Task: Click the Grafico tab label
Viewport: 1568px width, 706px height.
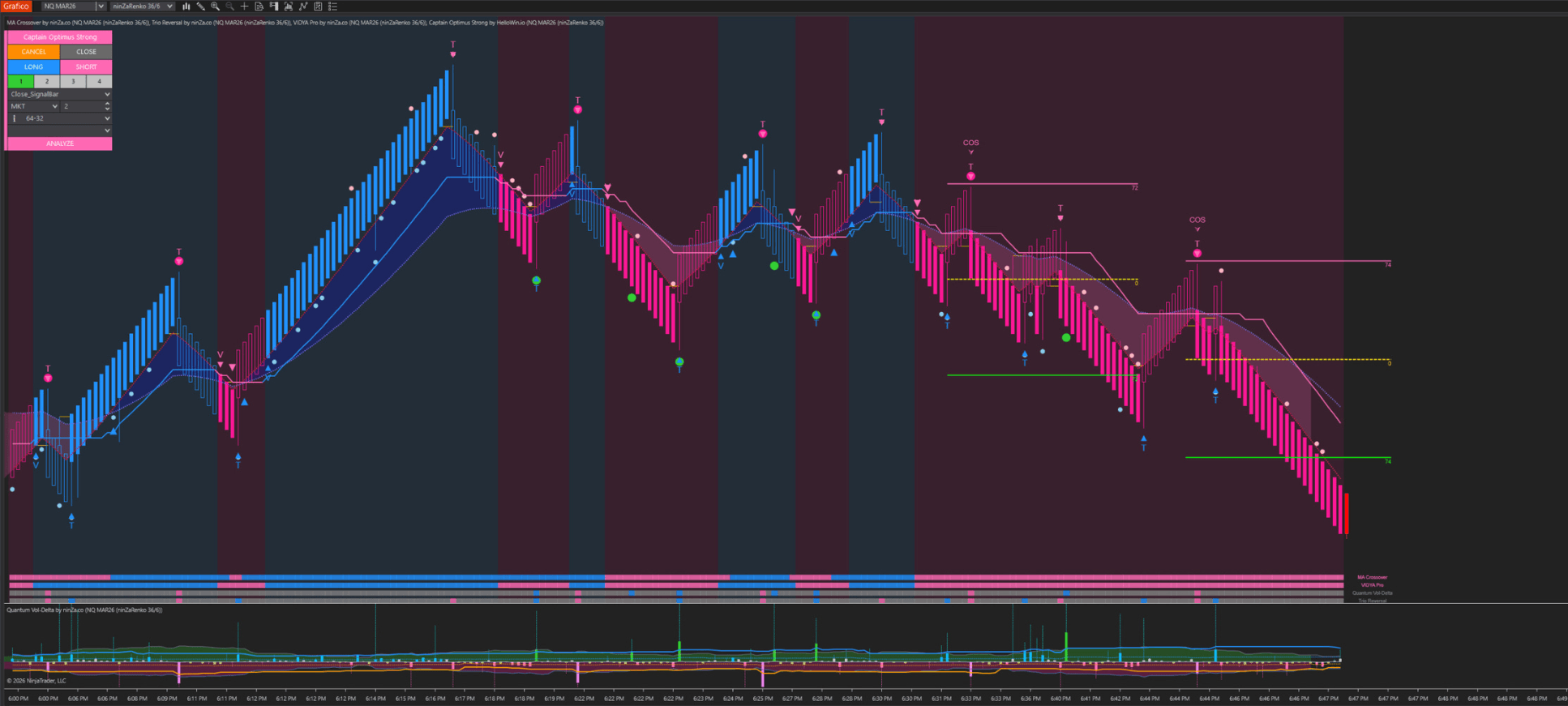Action: [16, 6]
